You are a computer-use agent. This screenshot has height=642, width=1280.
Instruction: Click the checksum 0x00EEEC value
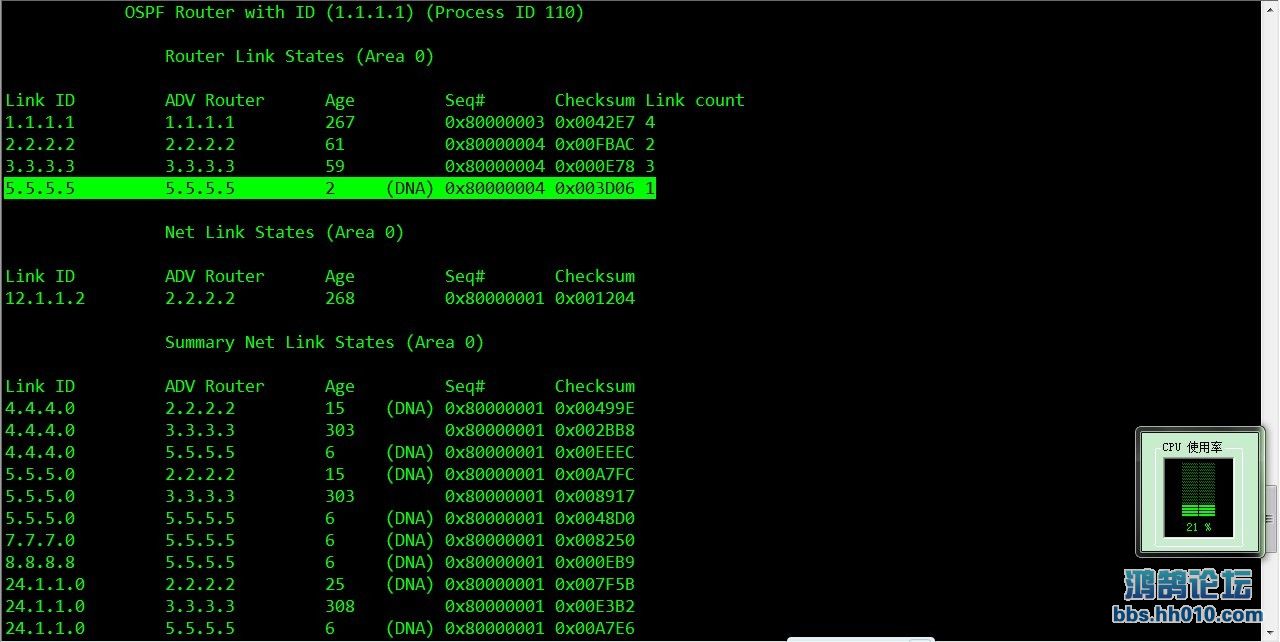(x=594, y=452)
